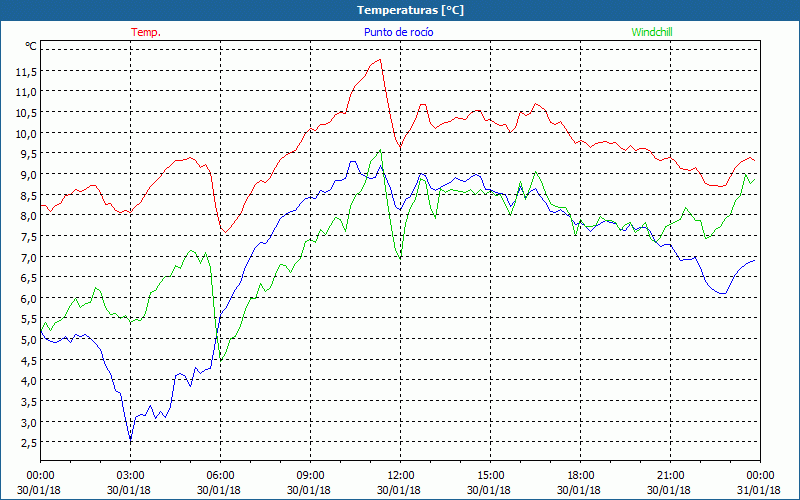
Task: Click the red temperature peak near 11:15
Action: (x=380, y=60)
